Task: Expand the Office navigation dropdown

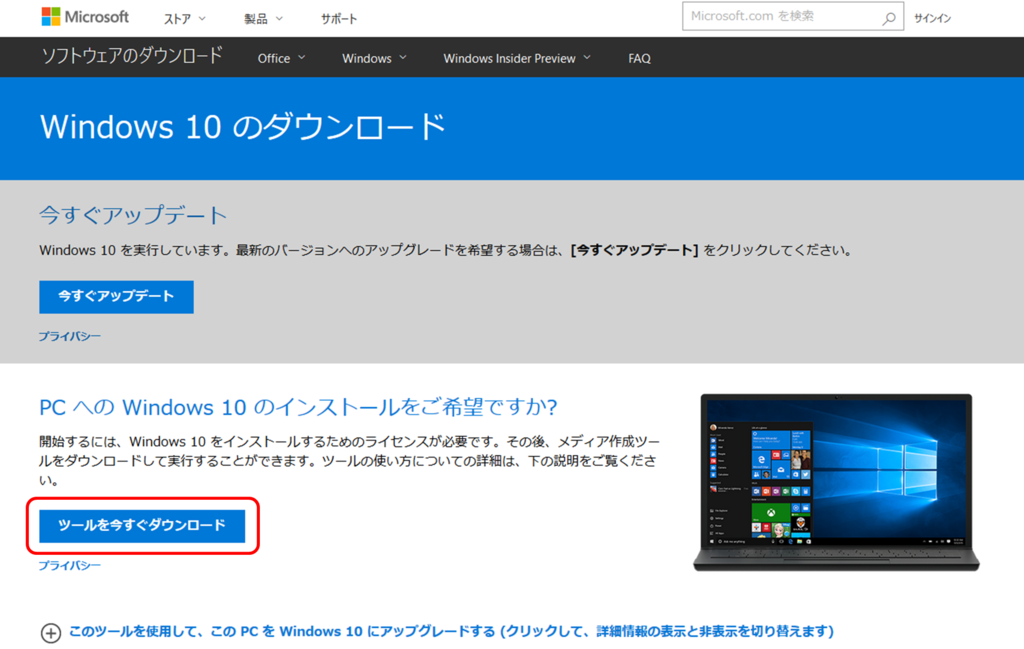Action: coord(281,58)
